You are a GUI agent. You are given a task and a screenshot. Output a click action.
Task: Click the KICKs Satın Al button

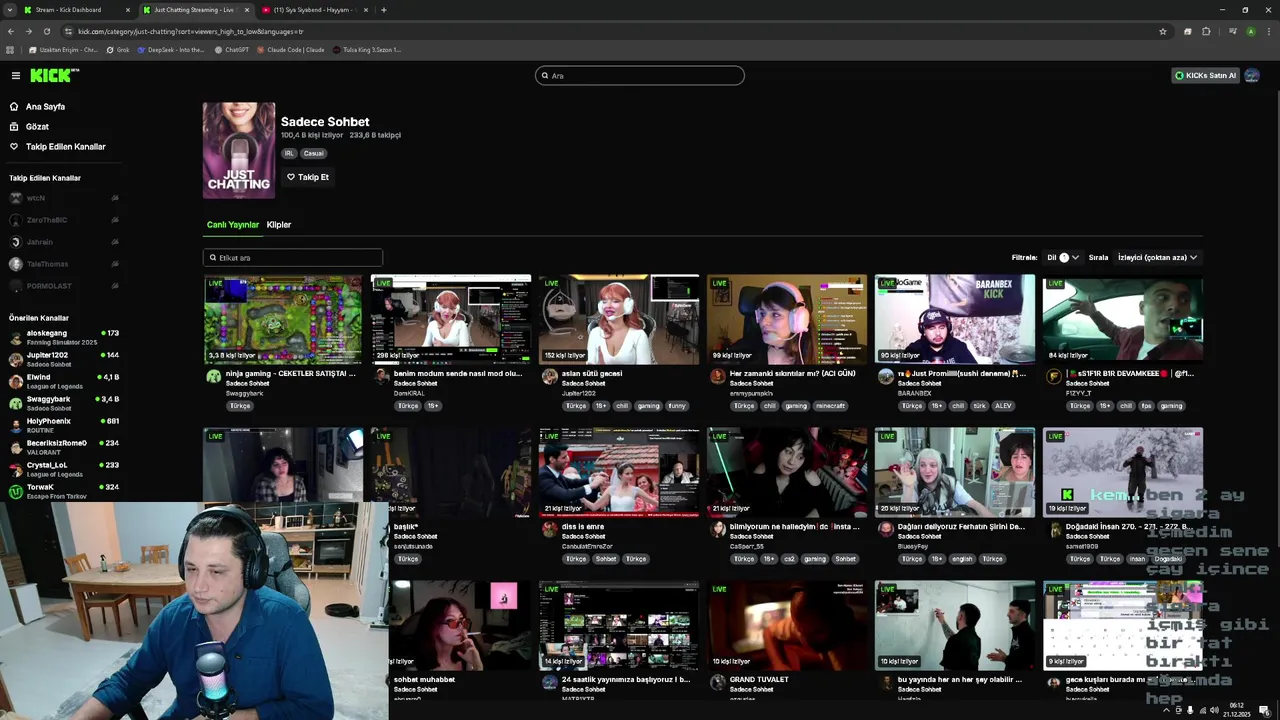[1205, 75]
